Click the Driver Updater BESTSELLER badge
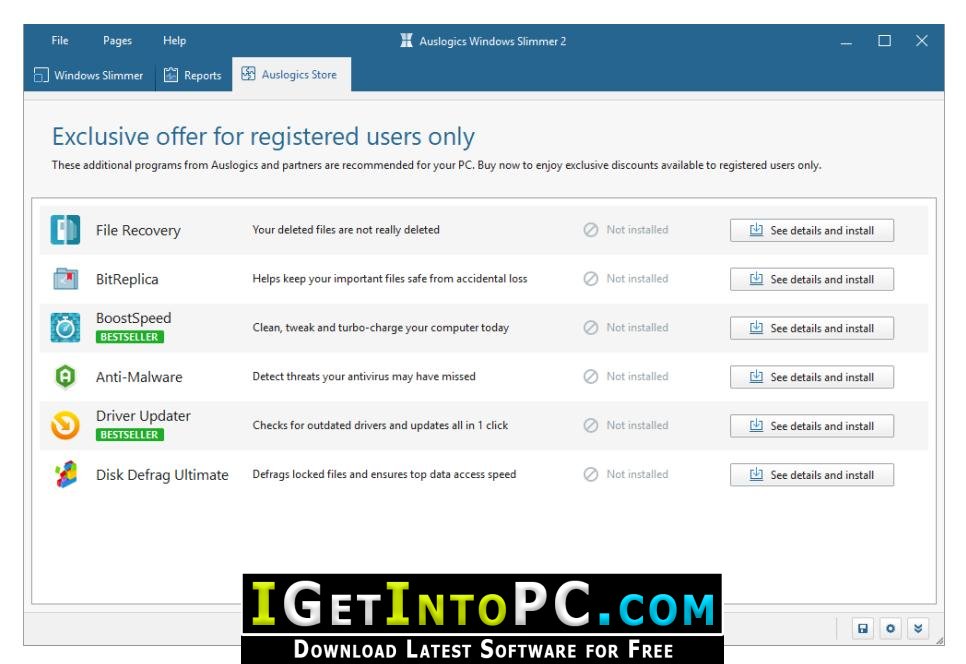The image size is (966, 664). coord(130,435)
